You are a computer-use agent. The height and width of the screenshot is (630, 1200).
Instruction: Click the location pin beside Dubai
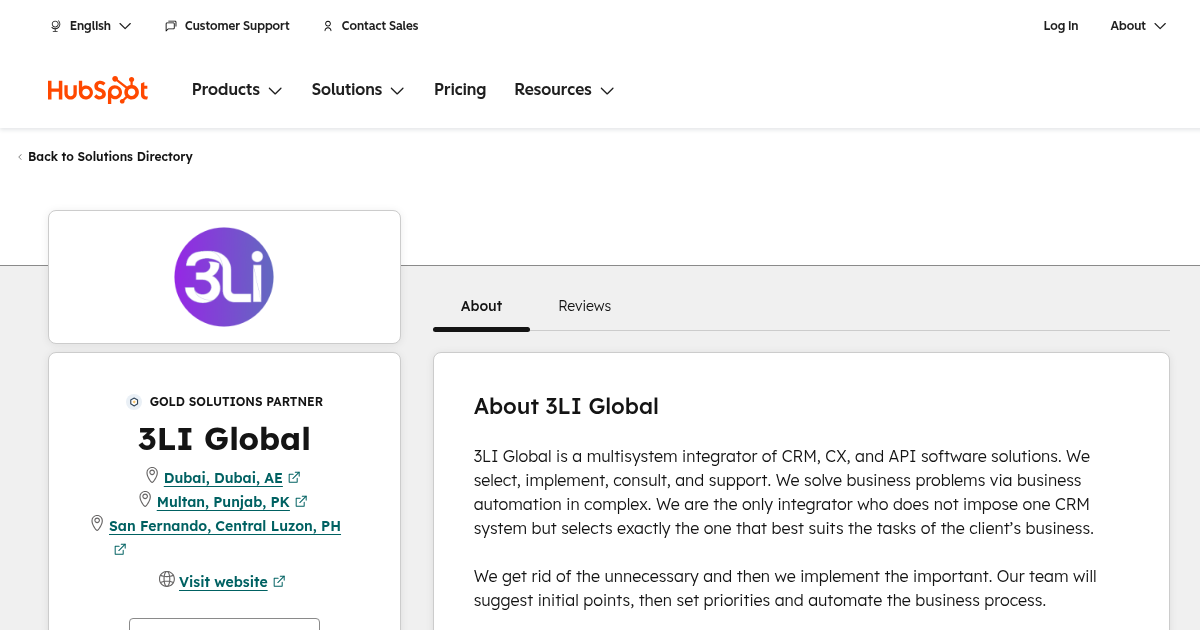pyautogui.click(x=152, y=475)
